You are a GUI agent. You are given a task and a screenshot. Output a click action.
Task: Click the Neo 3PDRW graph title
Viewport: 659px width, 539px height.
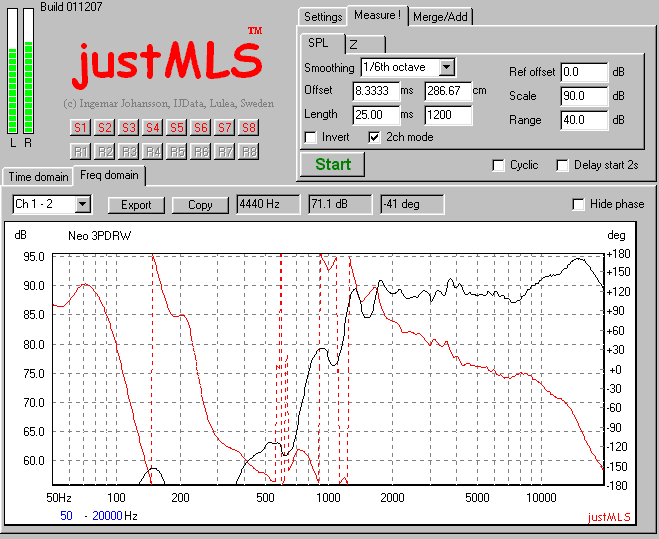[x=100, y=236]
